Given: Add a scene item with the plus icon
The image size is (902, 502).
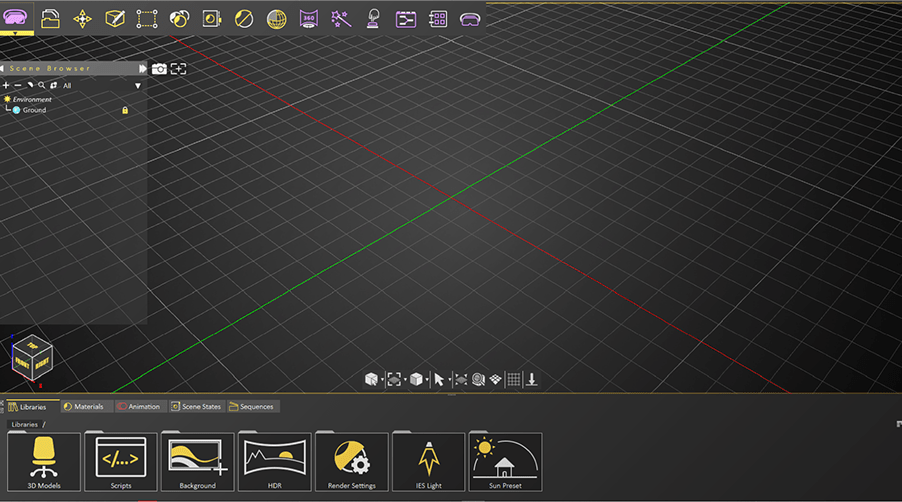Looking at the screenshot, I should [6, 85].
